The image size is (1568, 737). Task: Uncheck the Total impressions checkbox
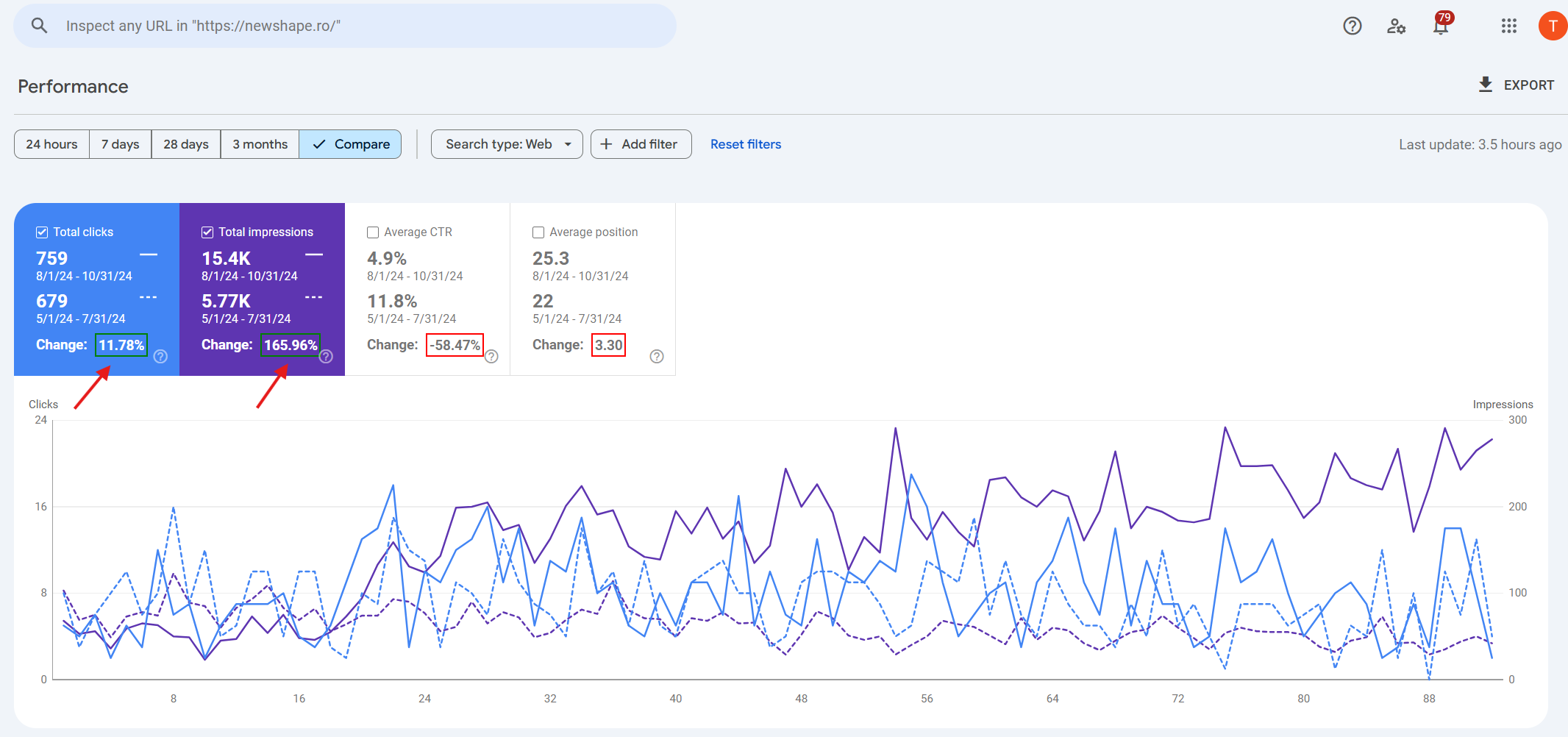[207, 232]
